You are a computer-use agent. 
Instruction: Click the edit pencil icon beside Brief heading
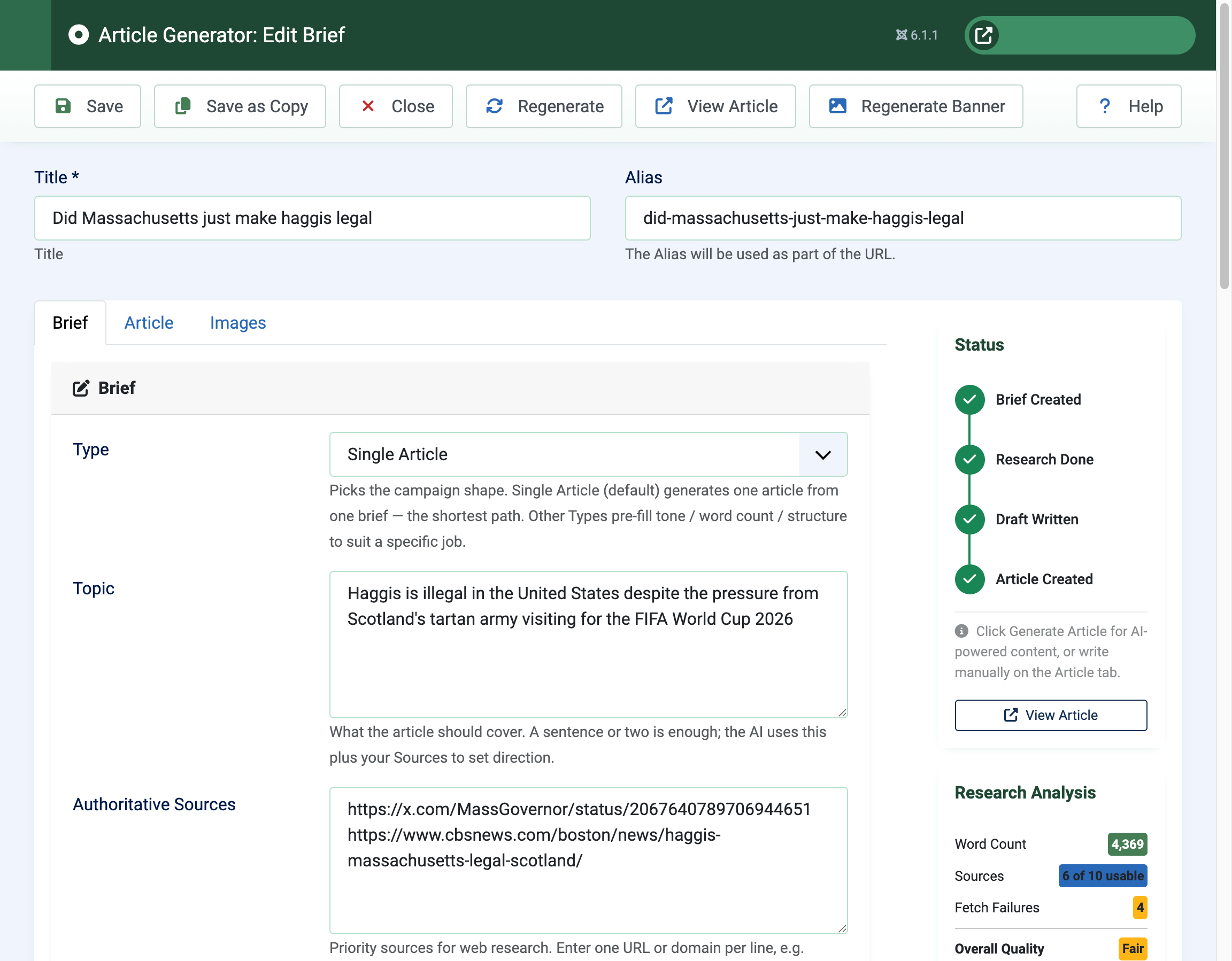(81, 388)
